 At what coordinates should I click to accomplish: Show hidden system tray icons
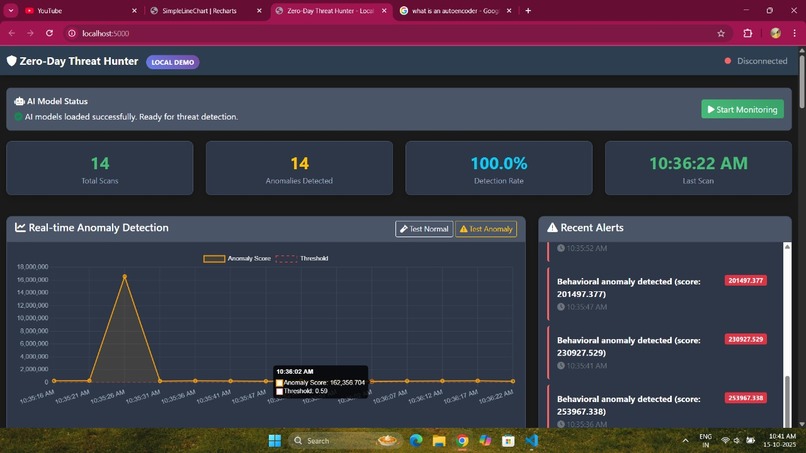685,441
